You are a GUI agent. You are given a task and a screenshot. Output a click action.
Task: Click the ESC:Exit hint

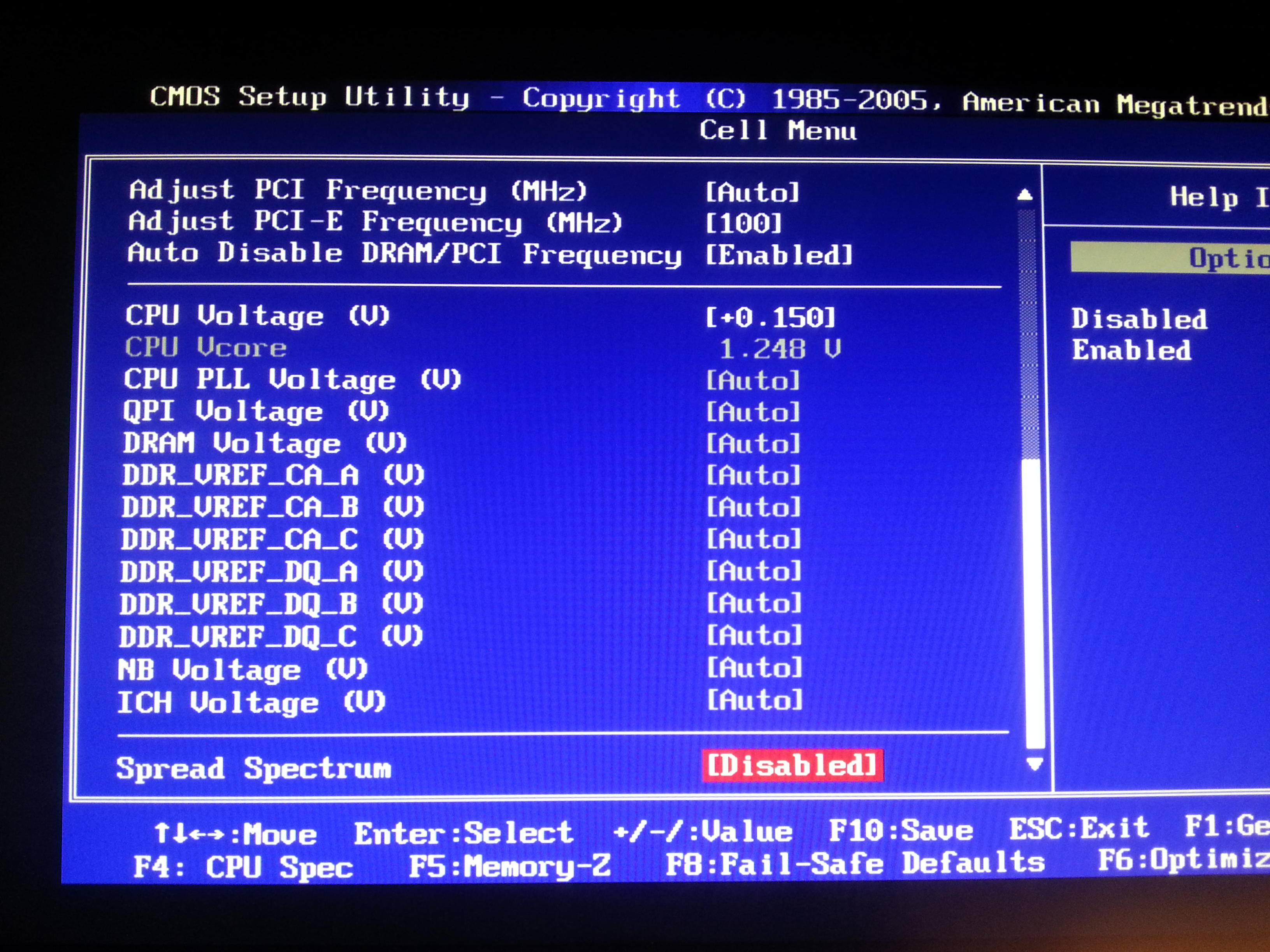pos(1079,828)
